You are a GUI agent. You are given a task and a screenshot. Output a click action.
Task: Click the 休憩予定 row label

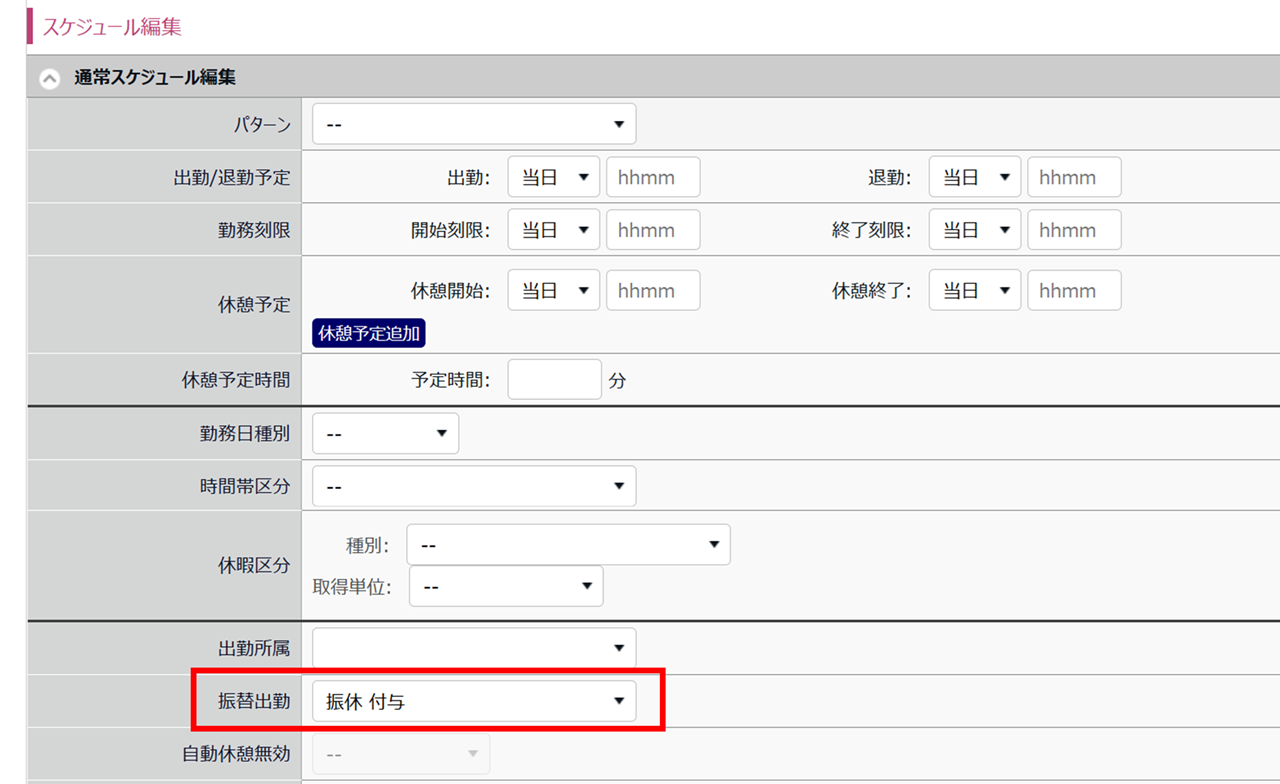point(254,305)
